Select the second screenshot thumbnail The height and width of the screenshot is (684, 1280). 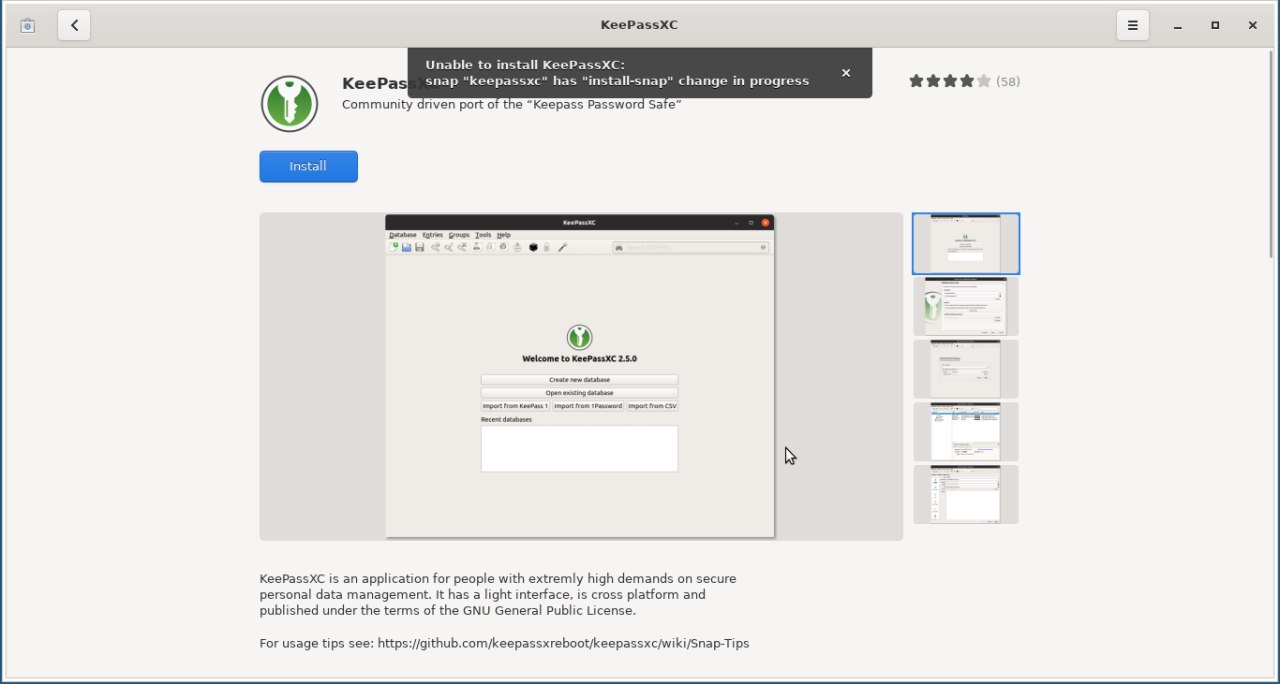pos(966,306)
